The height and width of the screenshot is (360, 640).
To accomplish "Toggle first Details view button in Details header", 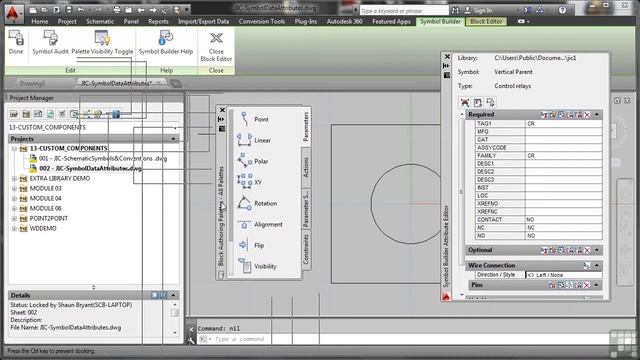I will coord(155,295).
